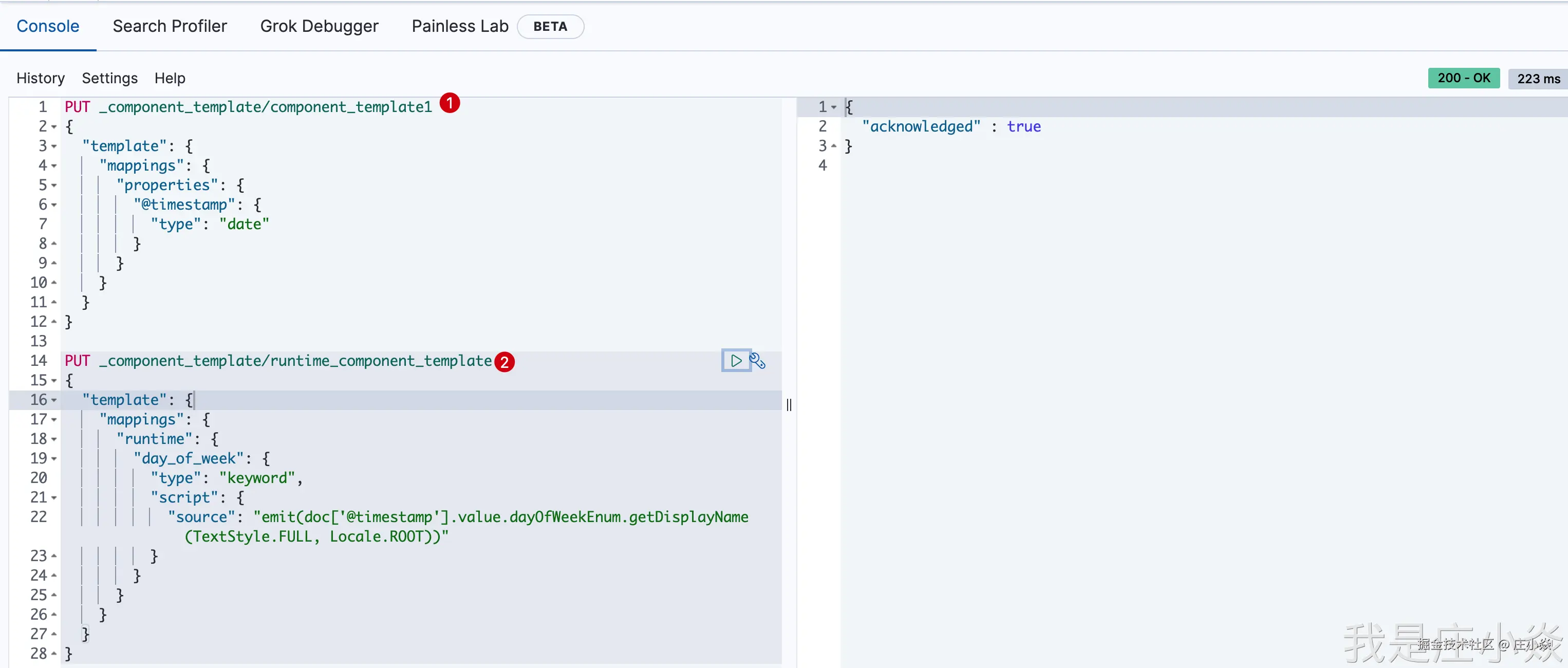Collapse "day_of_week" object on line 19
This screenshot has height=668, width=1568.
[x=54, y=458]
